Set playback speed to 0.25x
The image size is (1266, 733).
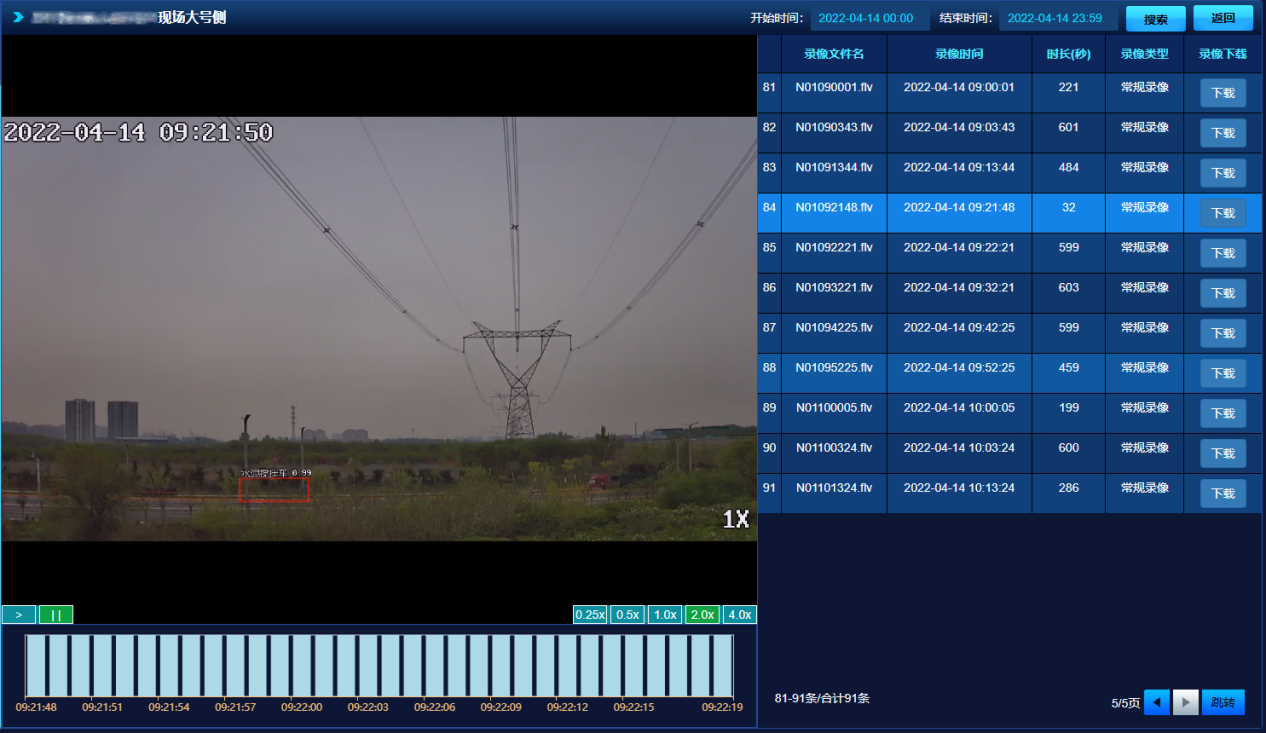(590, 615)
